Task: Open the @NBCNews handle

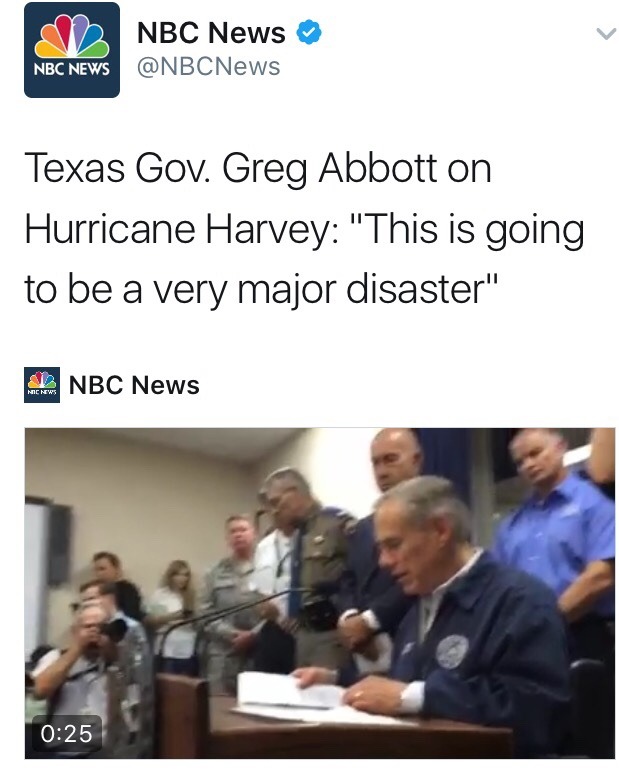Action: click(209, 66)
